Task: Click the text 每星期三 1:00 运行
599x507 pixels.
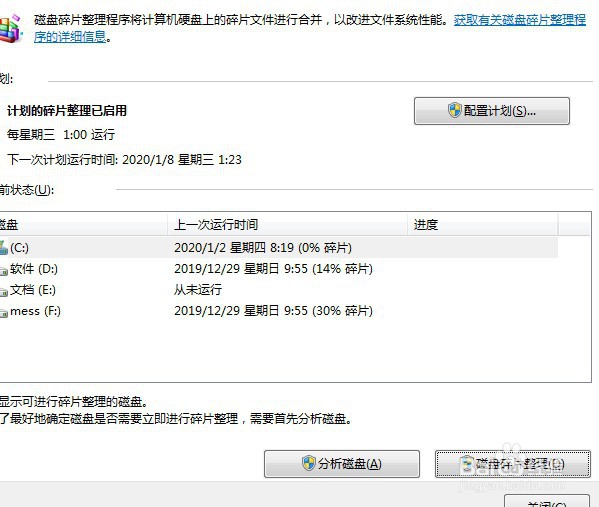Action: [x=61, y=134]
